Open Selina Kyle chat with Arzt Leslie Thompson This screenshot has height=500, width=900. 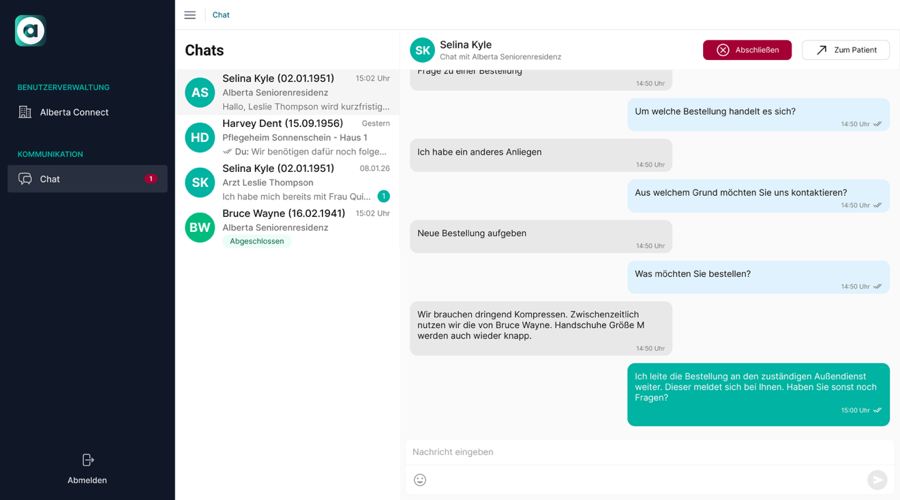coord(288,183)
